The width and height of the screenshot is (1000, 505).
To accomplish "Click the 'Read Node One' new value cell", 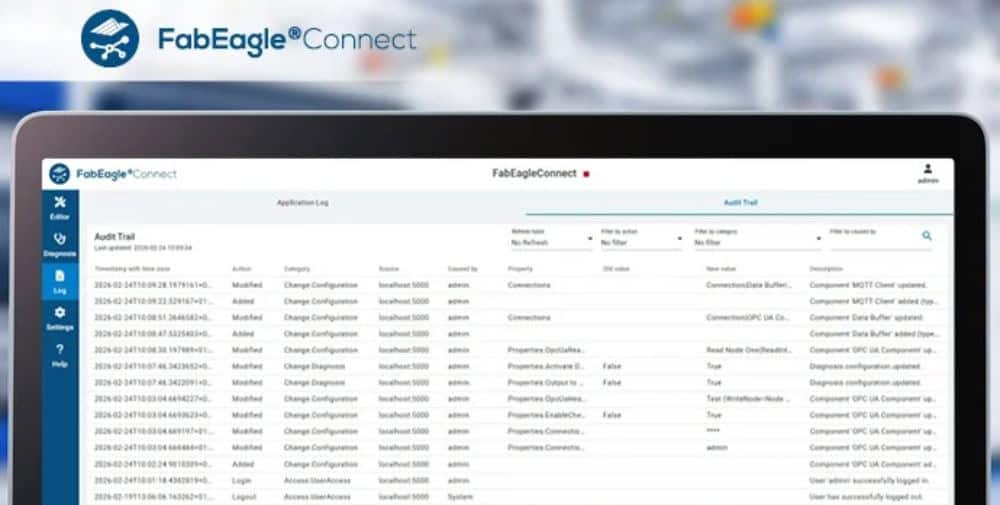I will pos(748,350).
